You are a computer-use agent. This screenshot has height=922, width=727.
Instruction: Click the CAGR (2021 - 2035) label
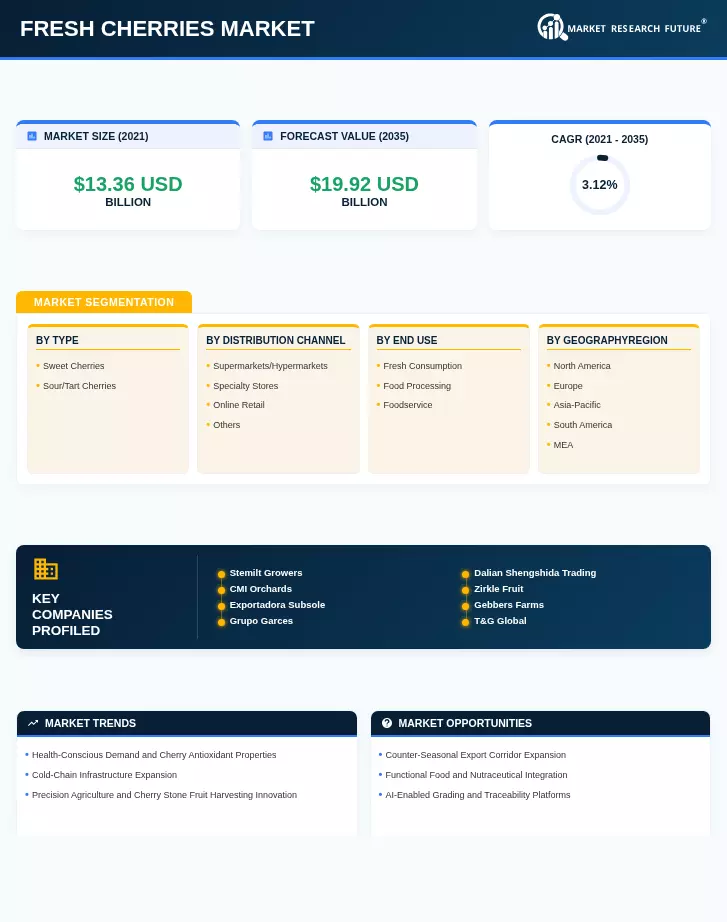point(599,139)
